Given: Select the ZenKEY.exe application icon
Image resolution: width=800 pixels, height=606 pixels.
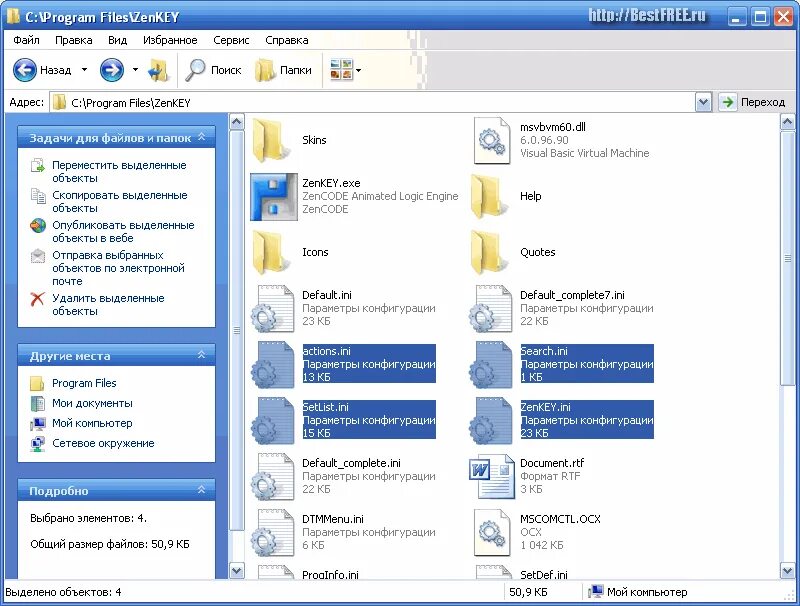Looking at the screenshot, I should point(273,196).
